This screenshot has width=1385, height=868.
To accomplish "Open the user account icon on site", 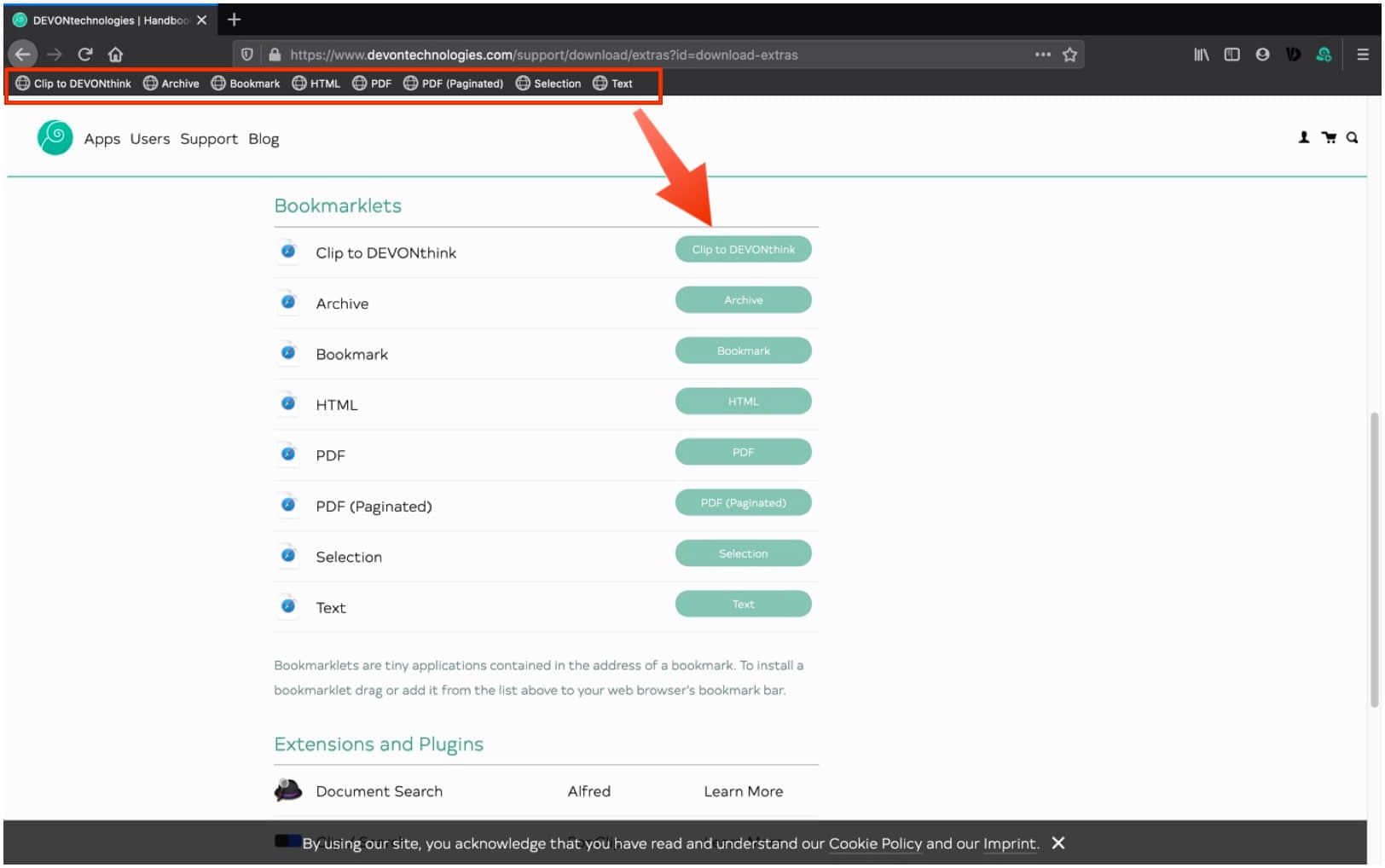I will 1303,137.
